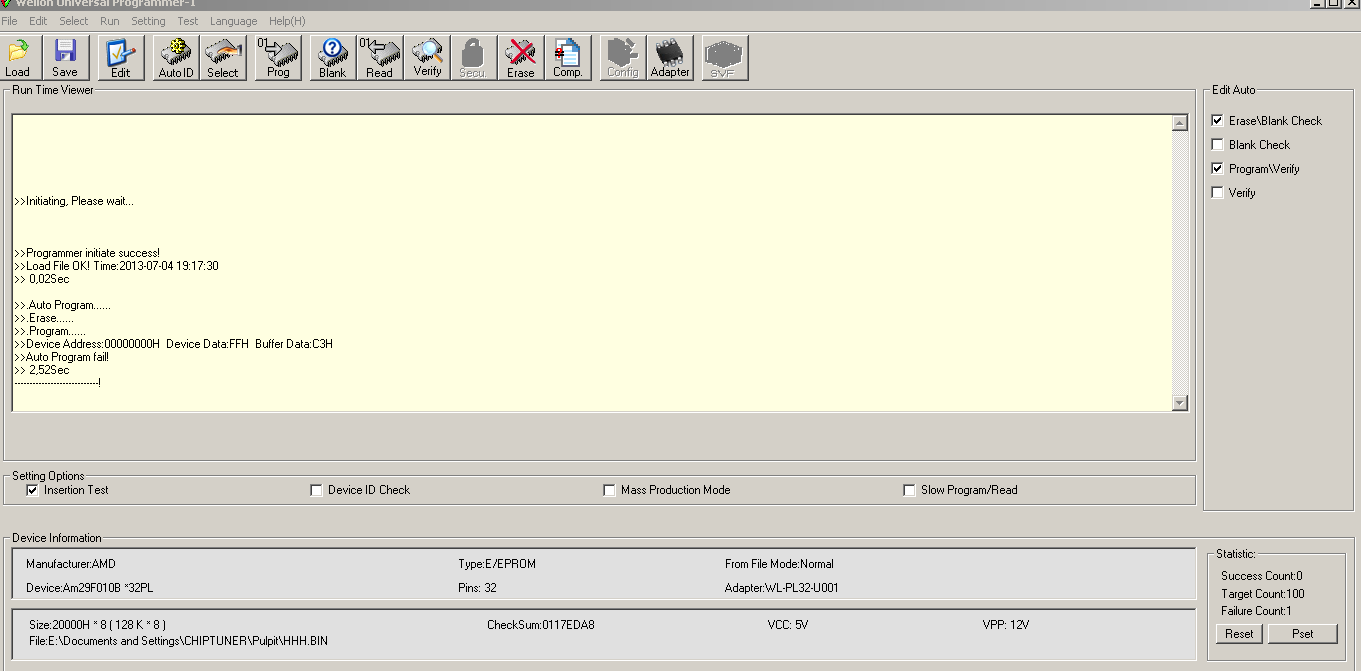Click the Run Time Viewer scroll-down arrow
This screenshot has height=671, width=1361.
pos(1180,403)
